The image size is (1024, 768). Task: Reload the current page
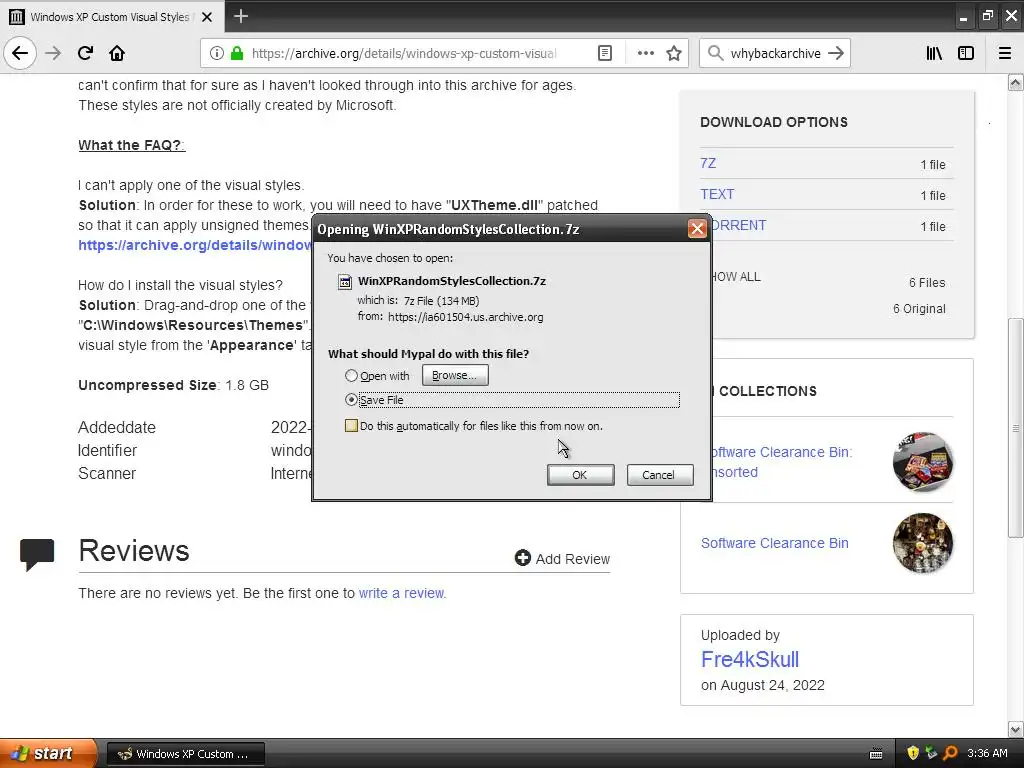[x=85, y=53]
